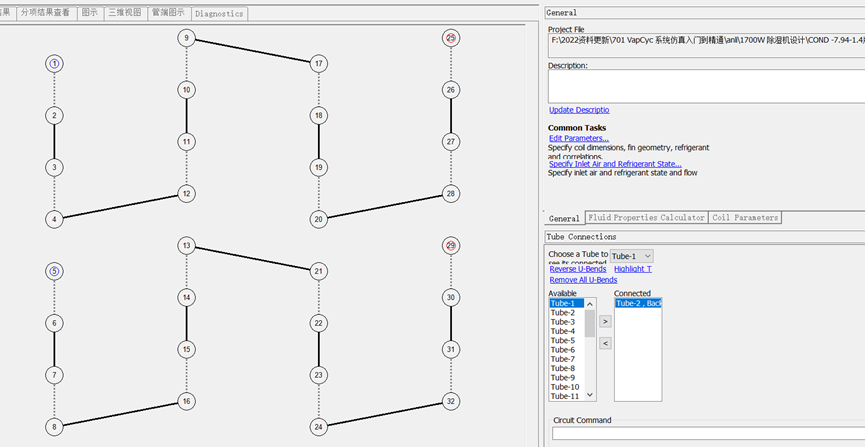Open the Choose a Tube dropdown showing Tube-1
Image resolution: width=865 pixels, height=447 pixels.
pos(632,256)
